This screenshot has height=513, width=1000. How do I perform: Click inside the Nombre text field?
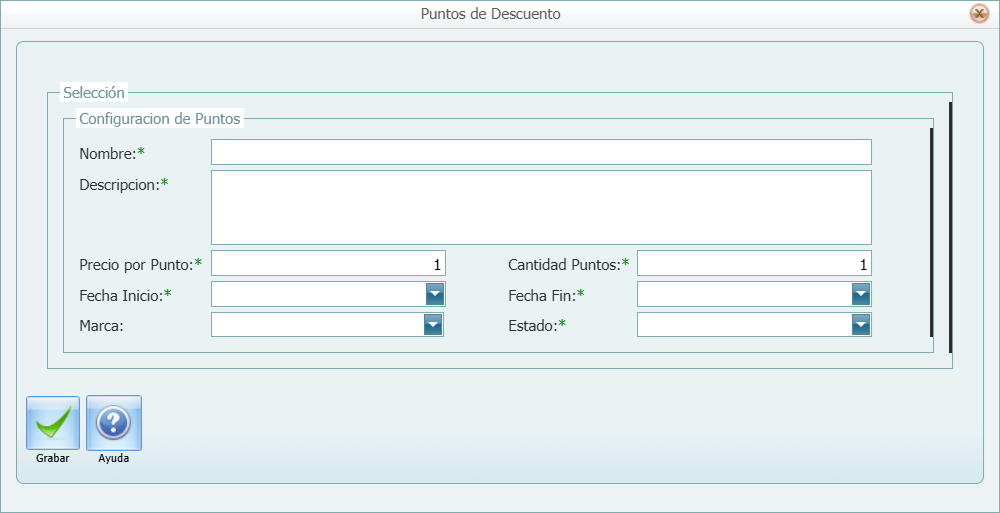(x=540, y=152)
